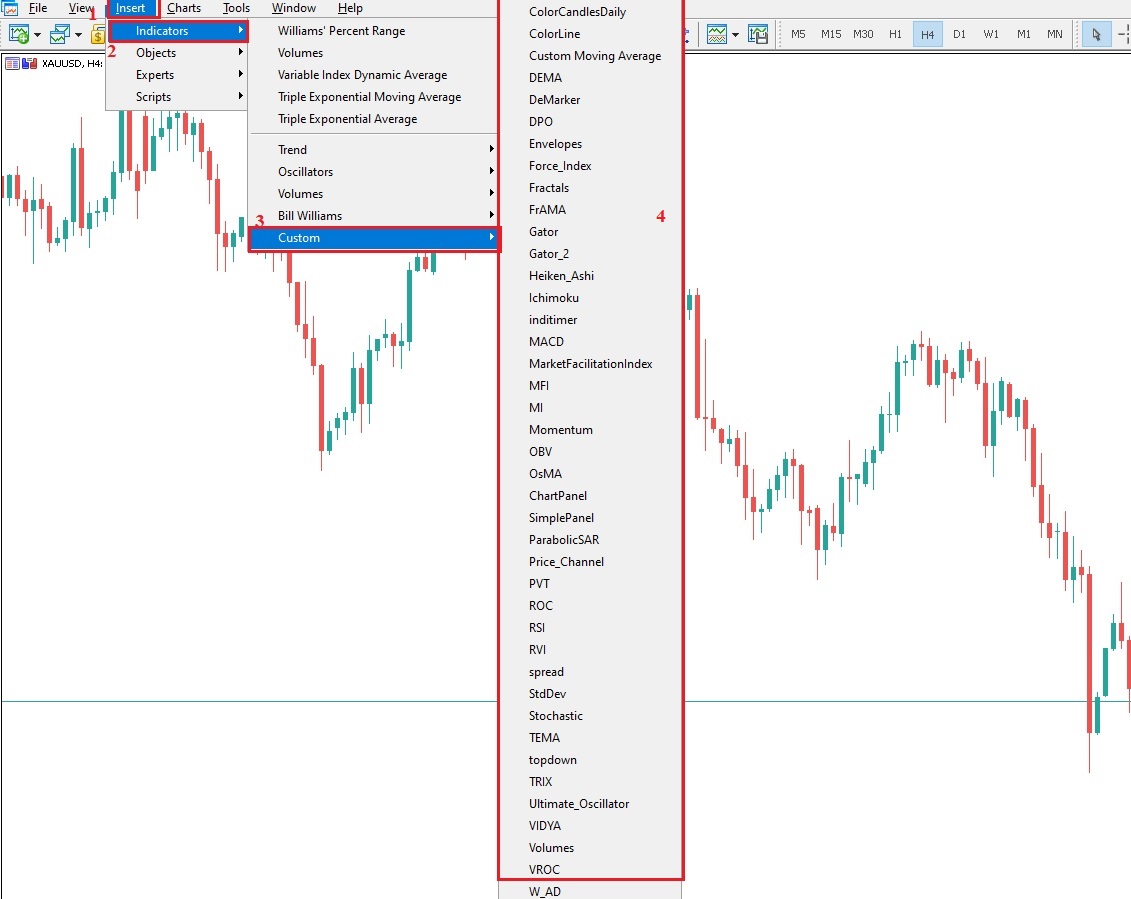Screen dimensions: 1131x899
Task: Open the Charts menu
Action: [184, 8]
